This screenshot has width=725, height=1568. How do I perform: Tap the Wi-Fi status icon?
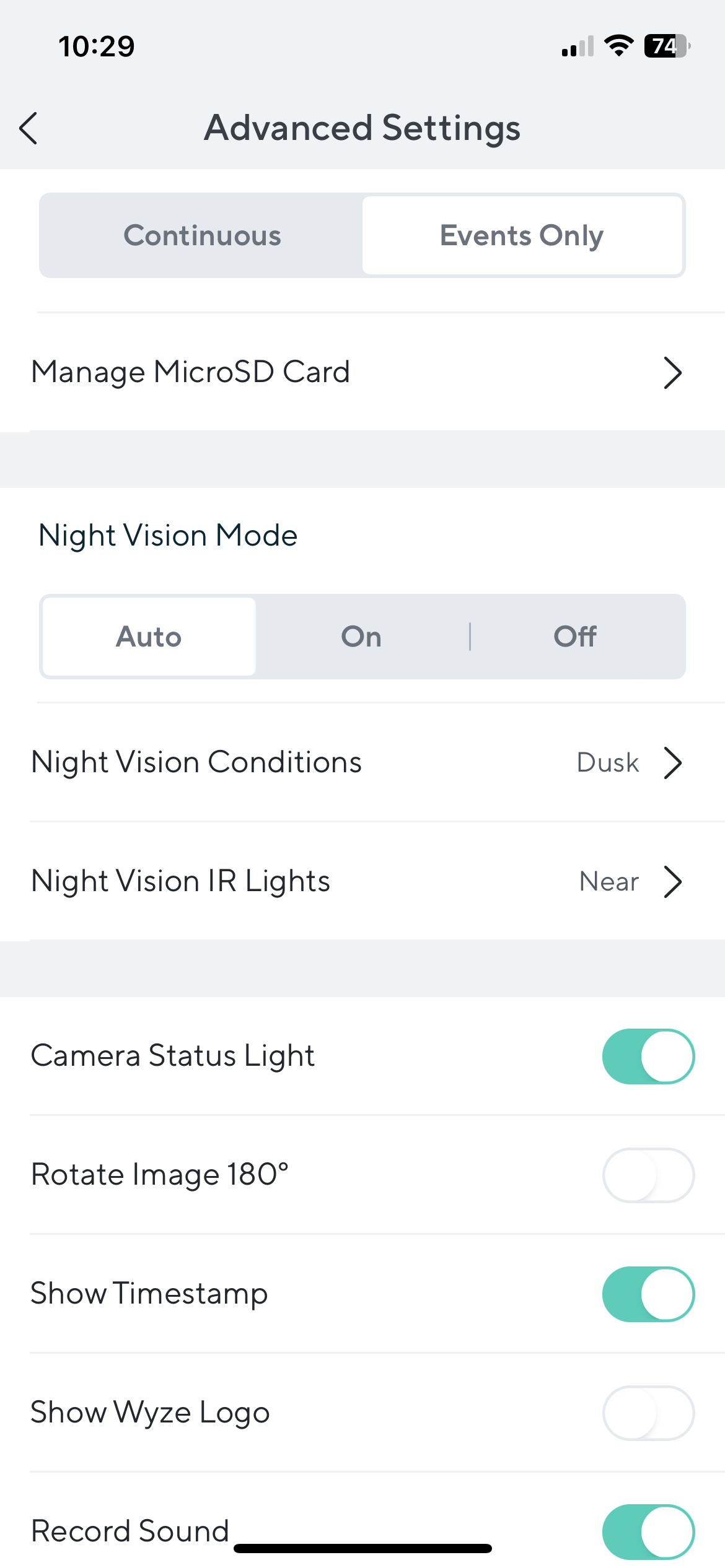click(x=618, y=46)
